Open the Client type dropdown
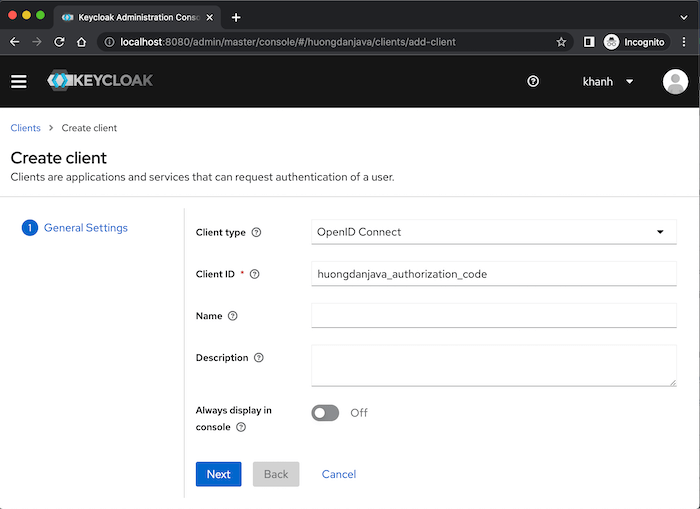This screenshot has width=700, height=509. pyautogui.click(x=494, y=232)
